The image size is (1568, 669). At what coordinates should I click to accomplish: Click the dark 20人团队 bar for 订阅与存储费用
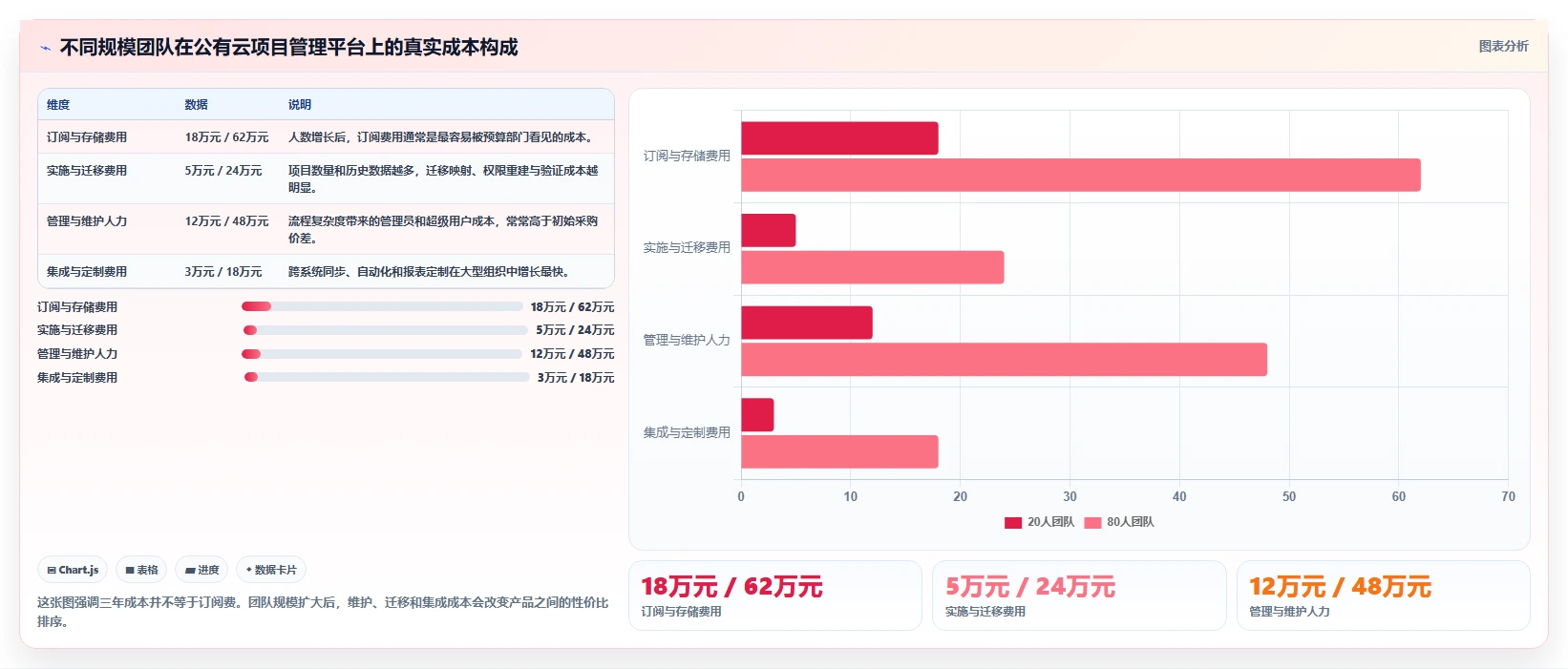click(839, 138)
